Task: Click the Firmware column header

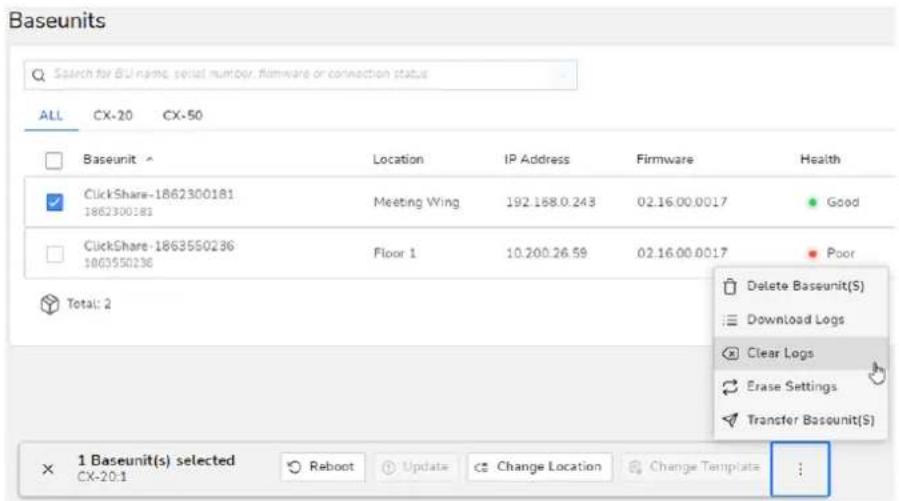Action: point(665,159)
